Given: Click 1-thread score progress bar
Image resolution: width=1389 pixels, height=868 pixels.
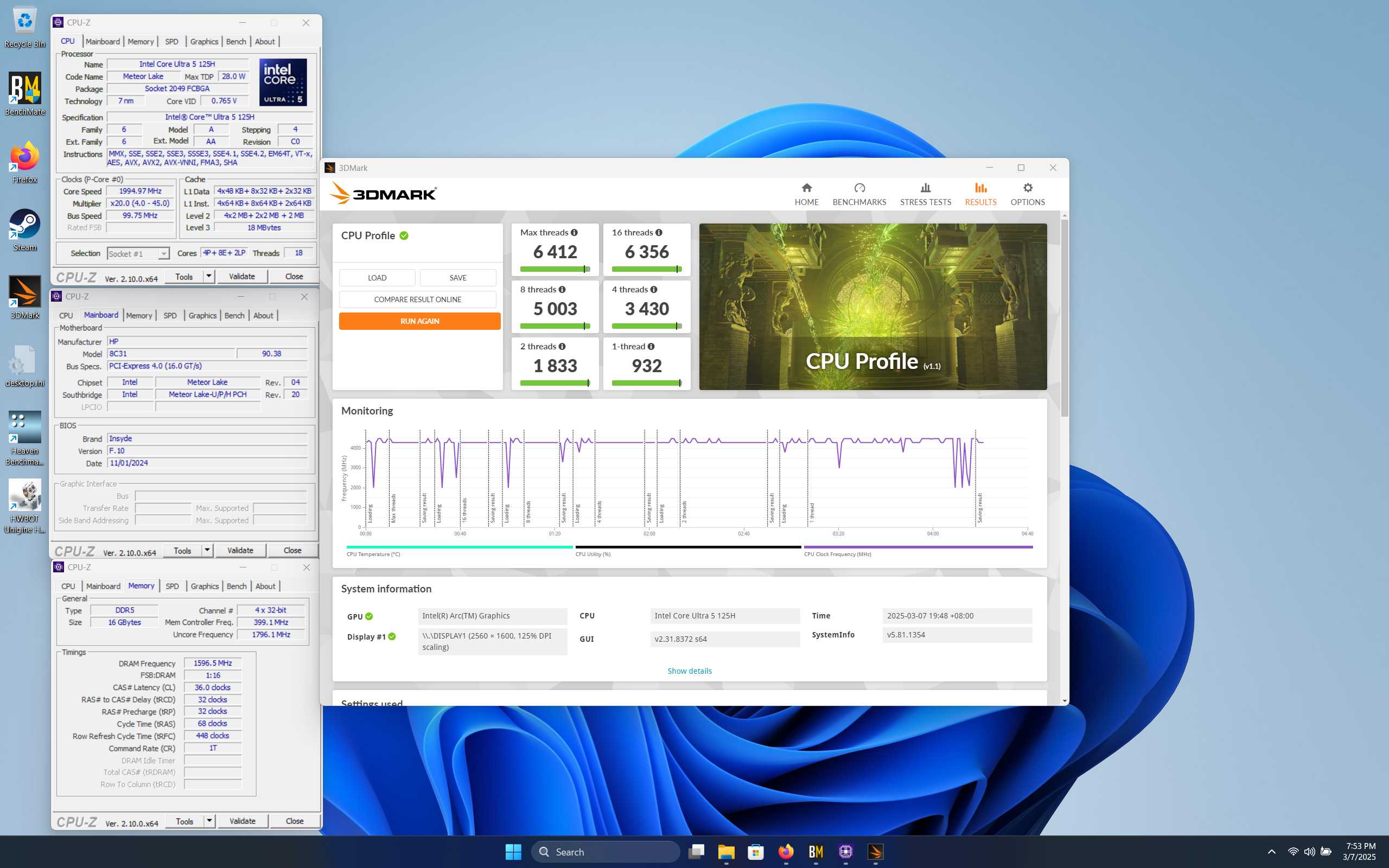Looking at the screenshot, I should coord(647,383).
